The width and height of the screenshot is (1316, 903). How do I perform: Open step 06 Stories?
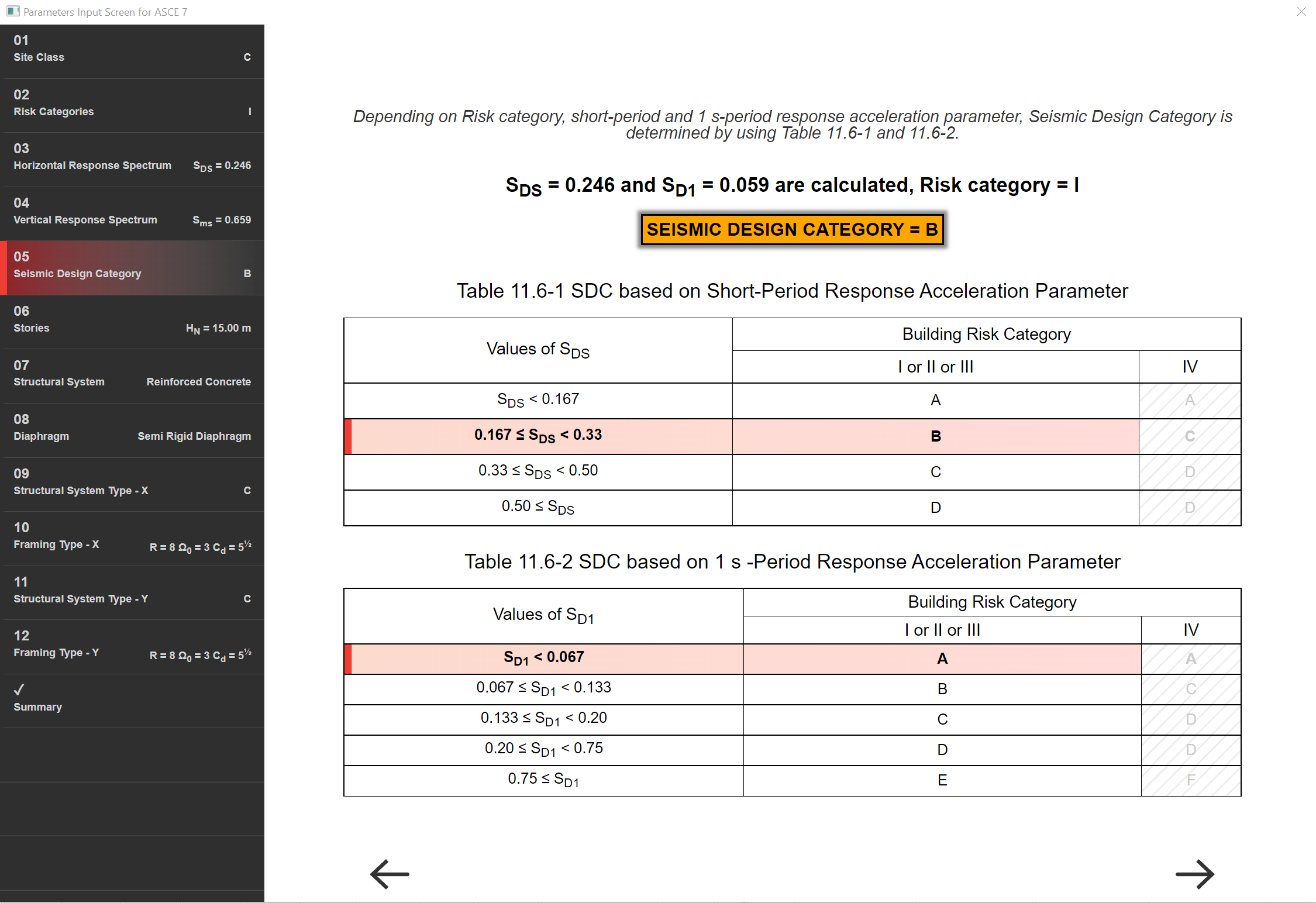132,320
